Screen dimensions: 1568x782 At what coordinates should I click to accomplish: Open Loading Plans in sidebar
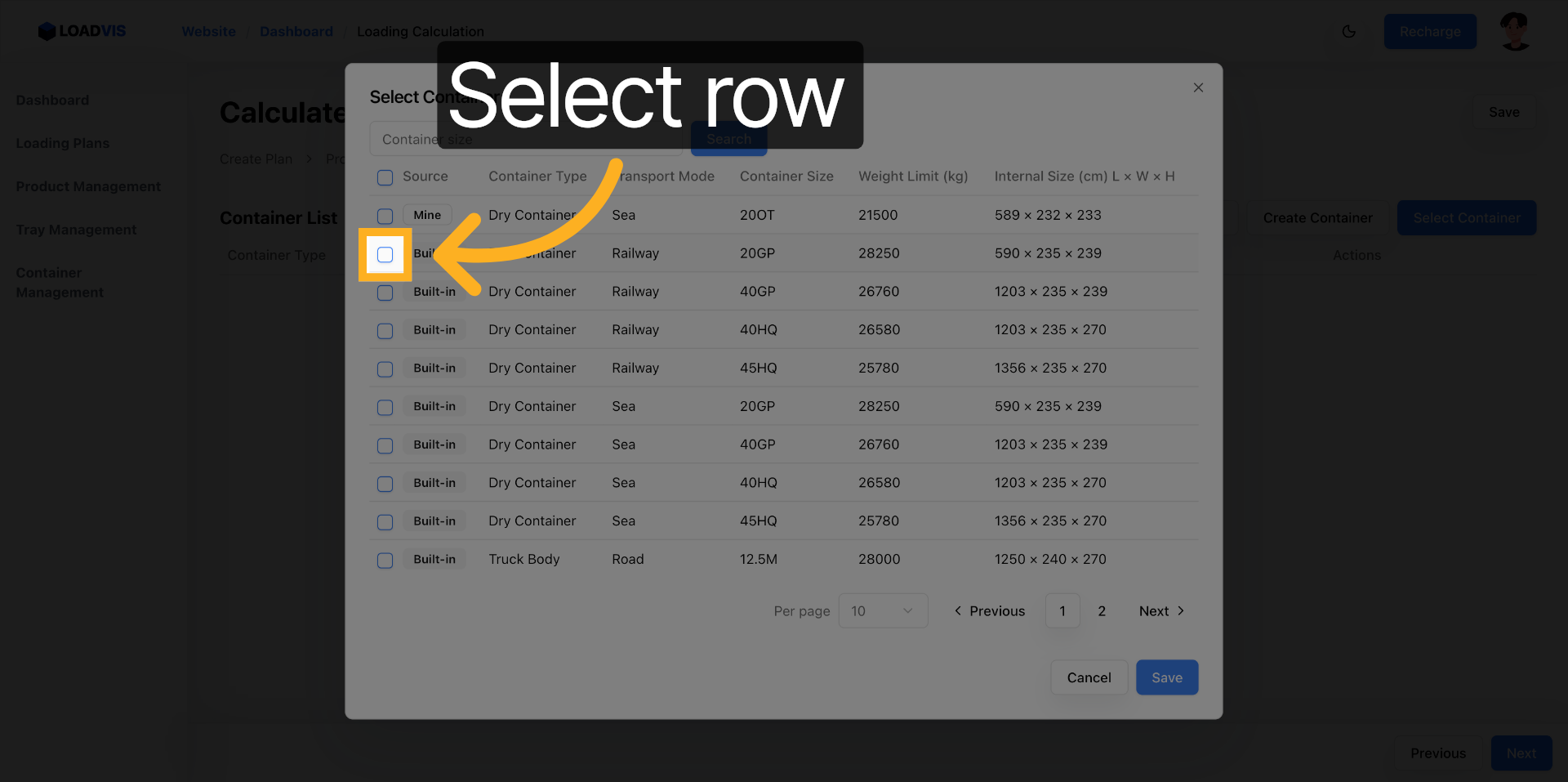pyautogui.click(x=63, y=143)
